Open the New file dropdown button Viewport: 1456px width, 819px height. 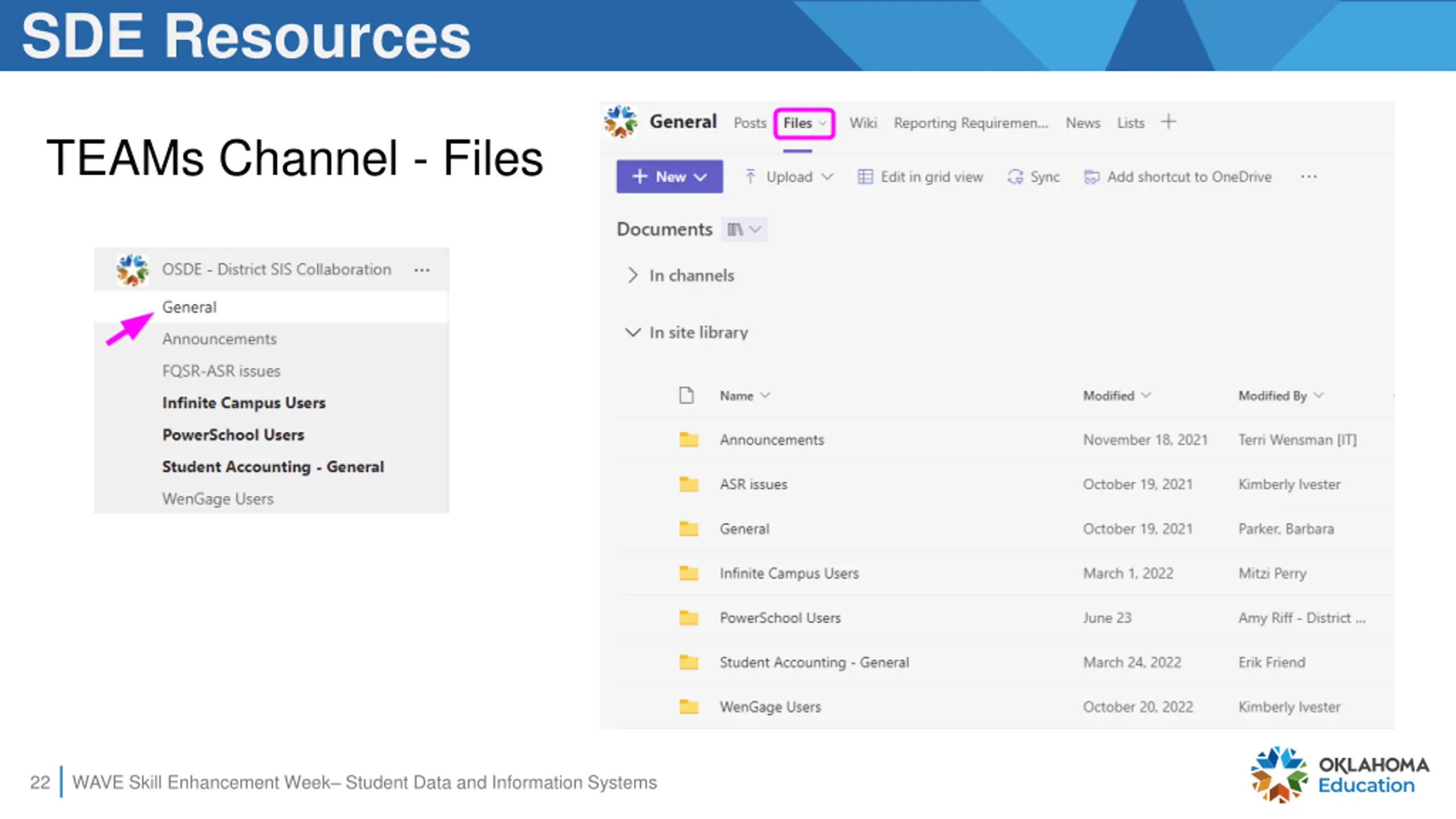tap(669, 177)
